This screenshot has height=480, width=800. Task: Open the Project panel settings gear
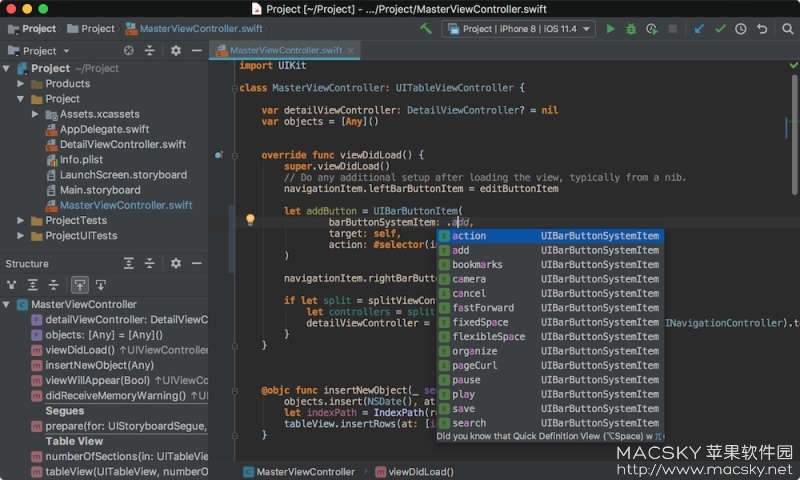176,50
